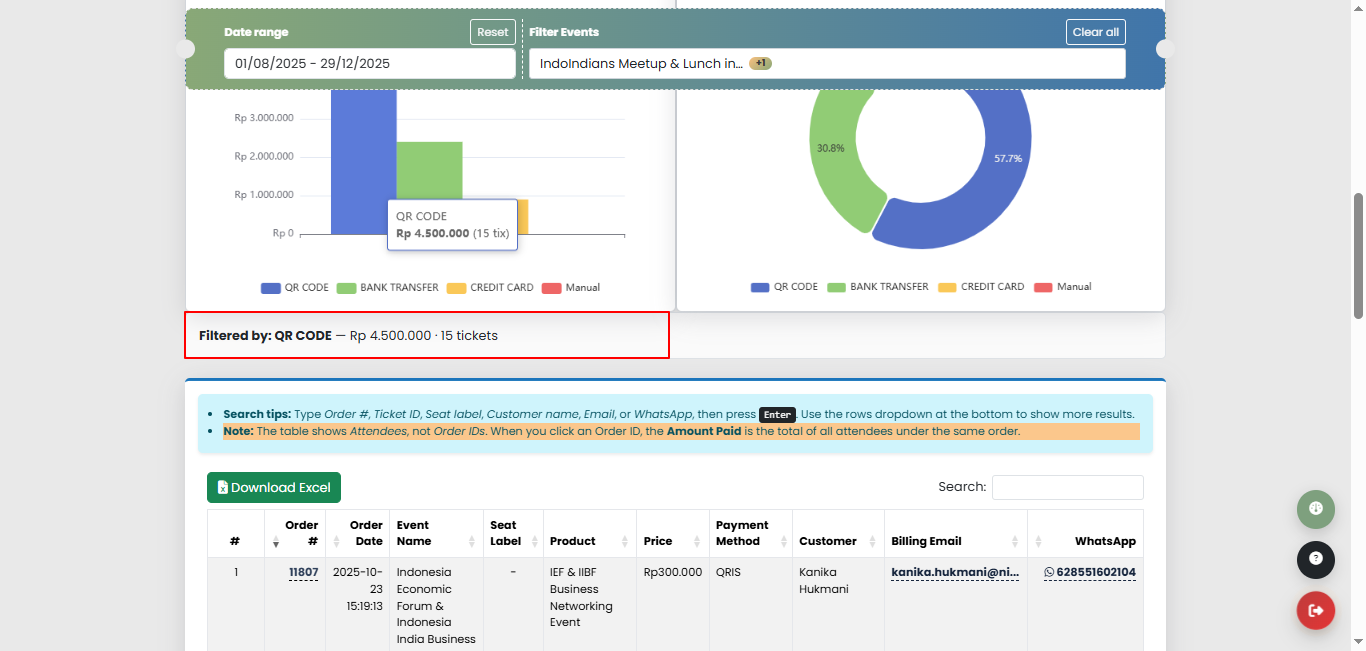
Task: Sort by Payment Method column header
Action: pos(742,533)
